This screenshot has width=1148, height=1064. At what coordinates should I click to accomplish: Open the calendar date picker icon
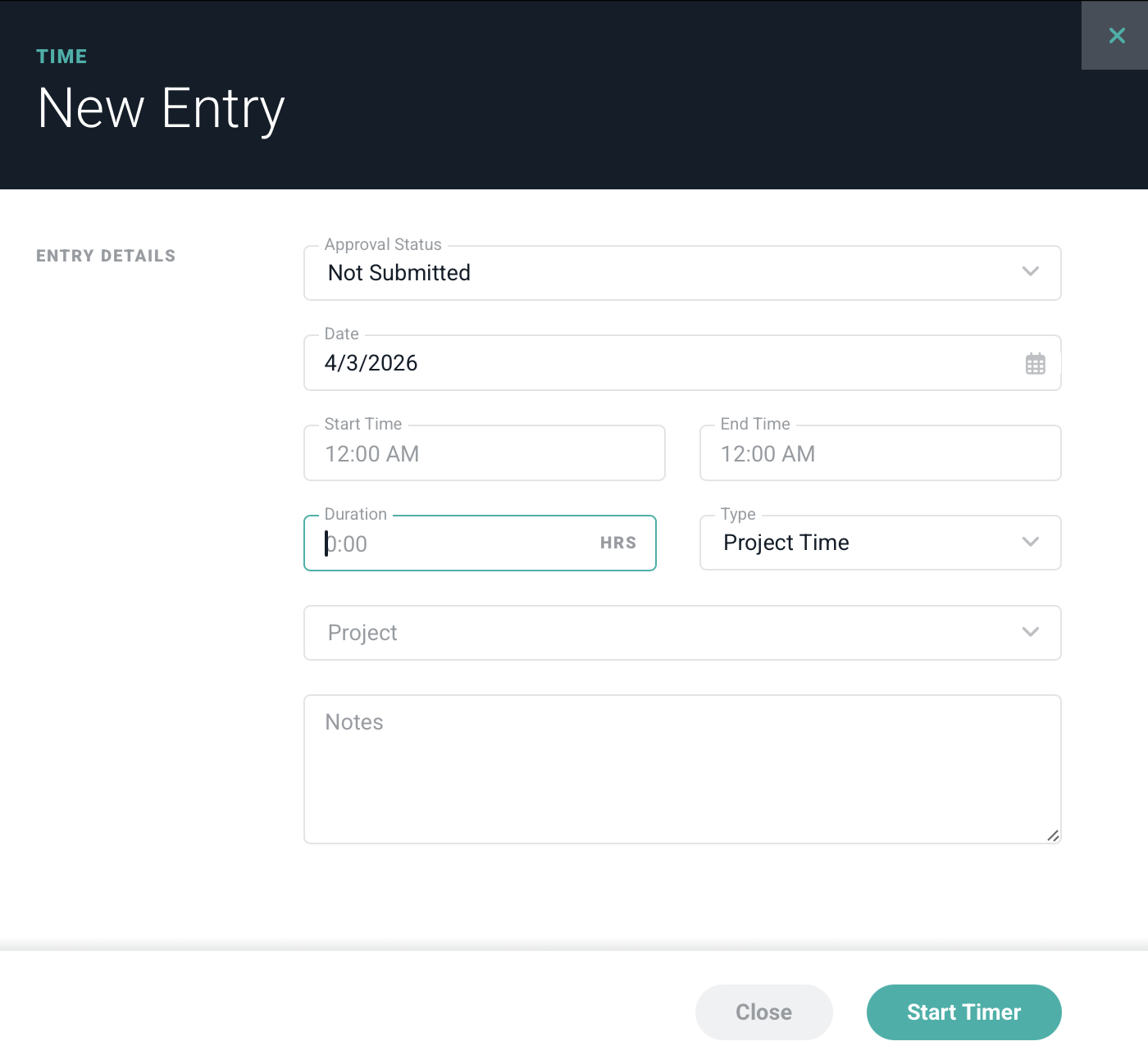click(1035, 363)
